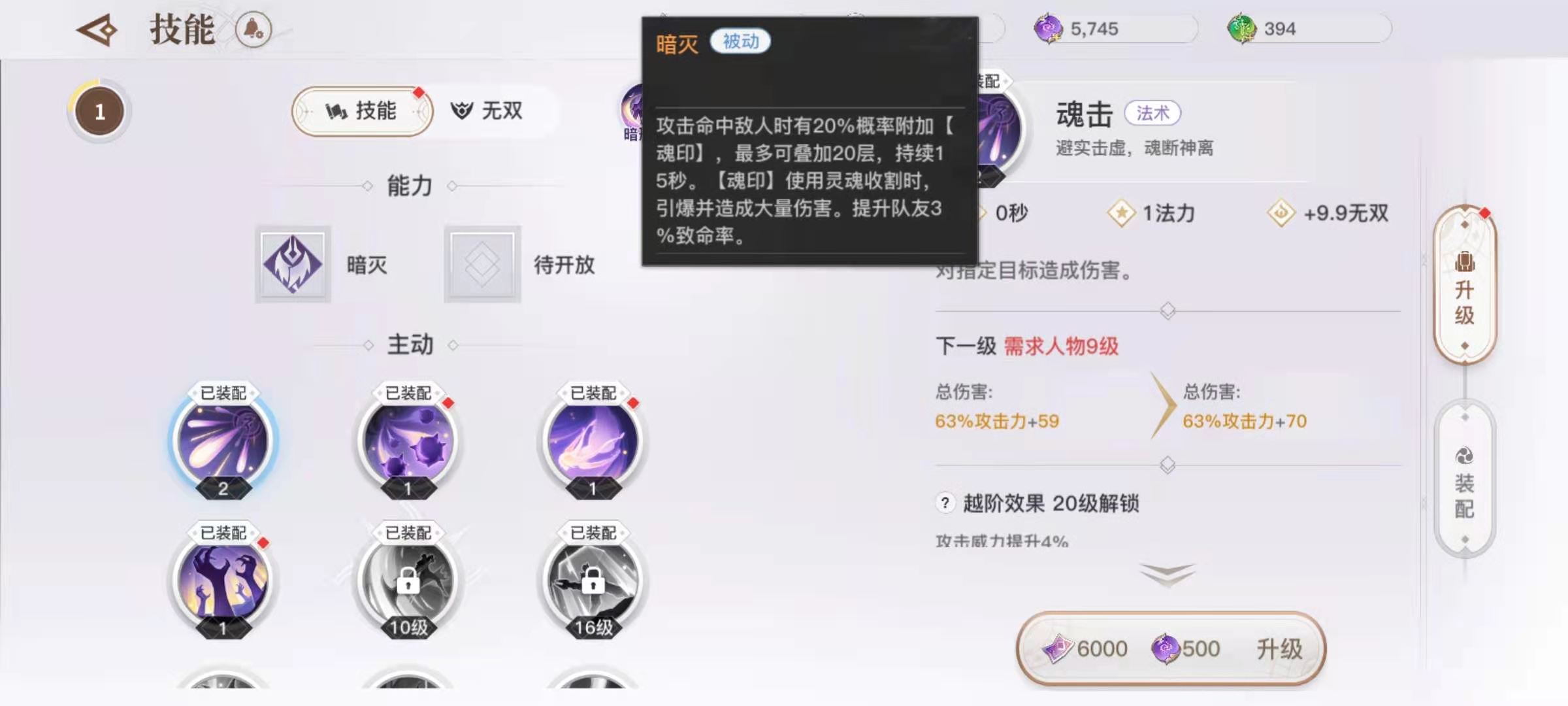Viewport: 1568px width, 706px height.
Task: Open the 装配 side tab
Action: tap(1465, 479)
